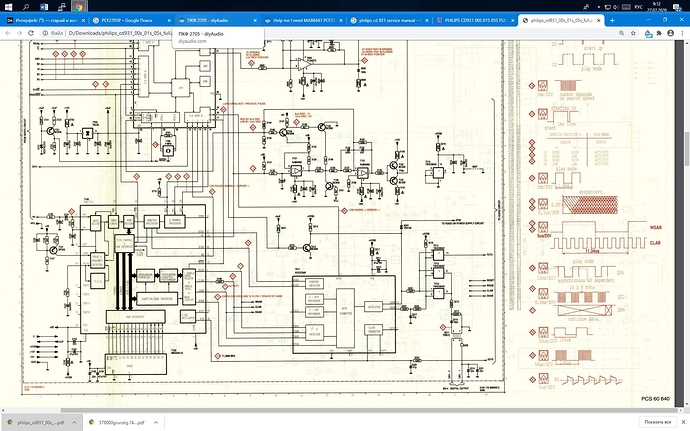Open Word from the Windows taskbar

click(44, 7)
